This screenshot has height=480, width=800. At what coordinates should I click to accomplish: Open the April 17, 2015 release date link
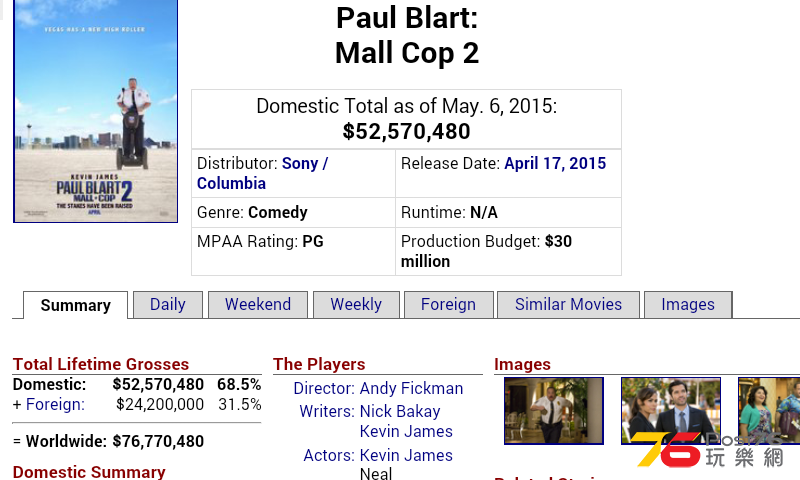point(555,163)
